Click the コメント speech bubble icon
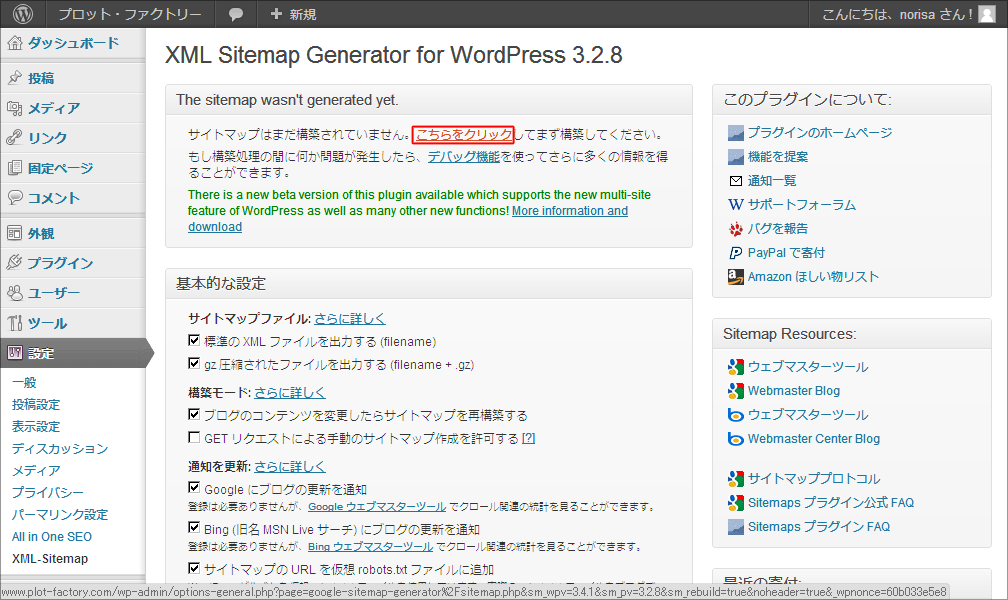The width and height of the screenshot is (1008, 600). [14, 197]
